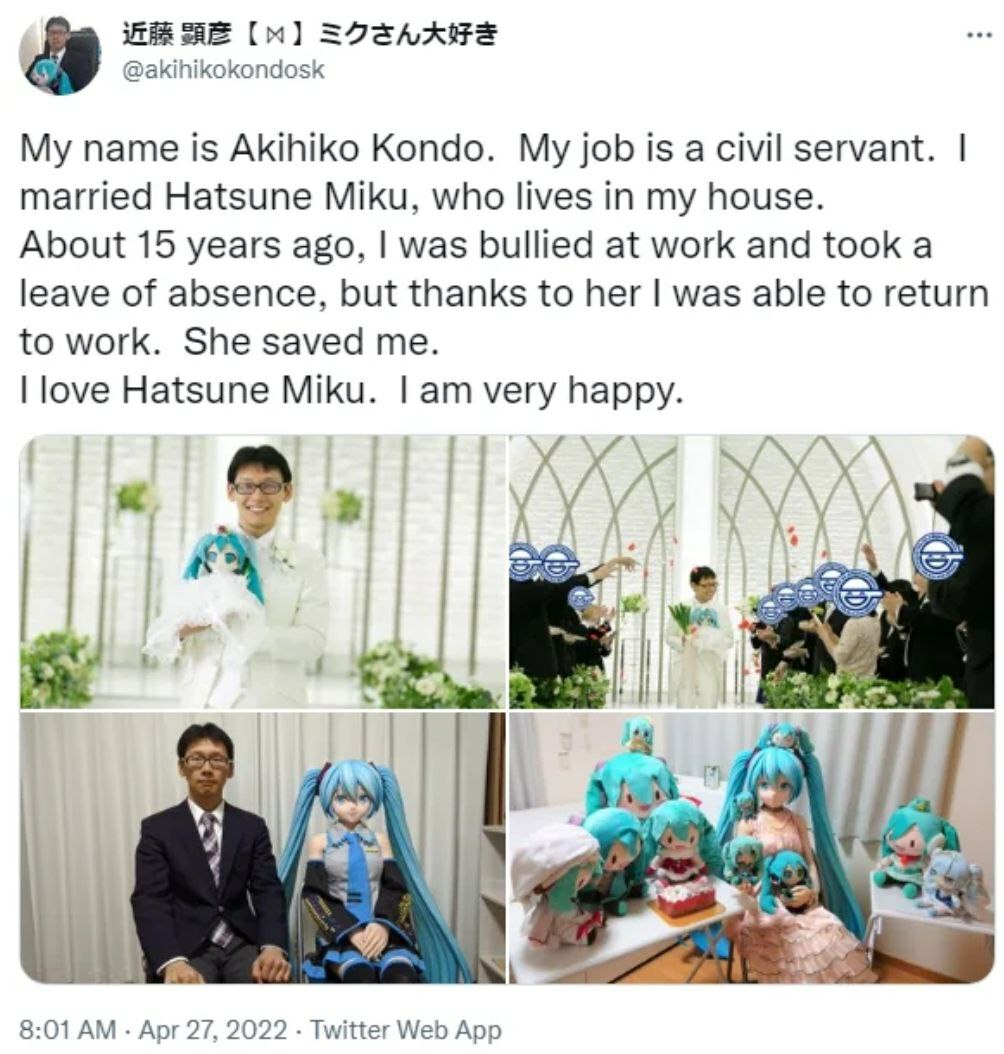Viewport: 1004px width, 1054px height.
Task: Click the tweet text beginning "My name is"
Action: coord(504,269)
